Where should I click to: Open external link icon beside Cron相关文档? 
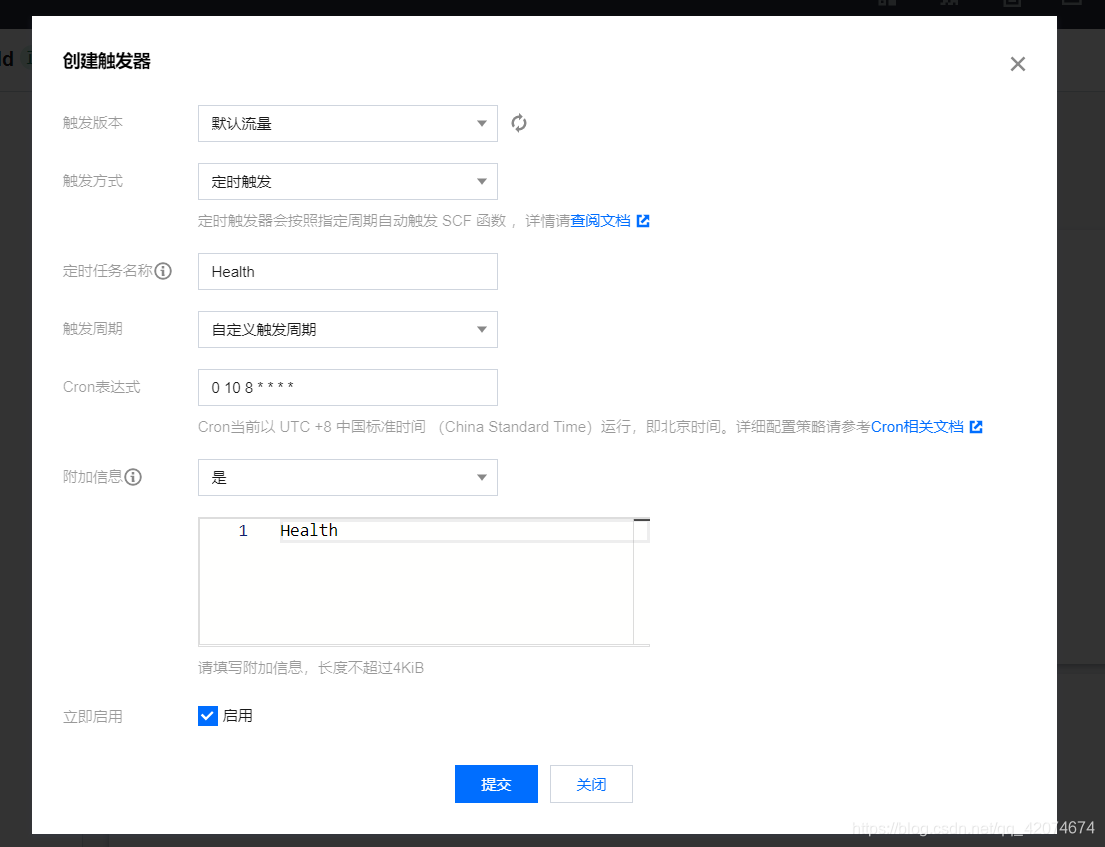(976, 427)
